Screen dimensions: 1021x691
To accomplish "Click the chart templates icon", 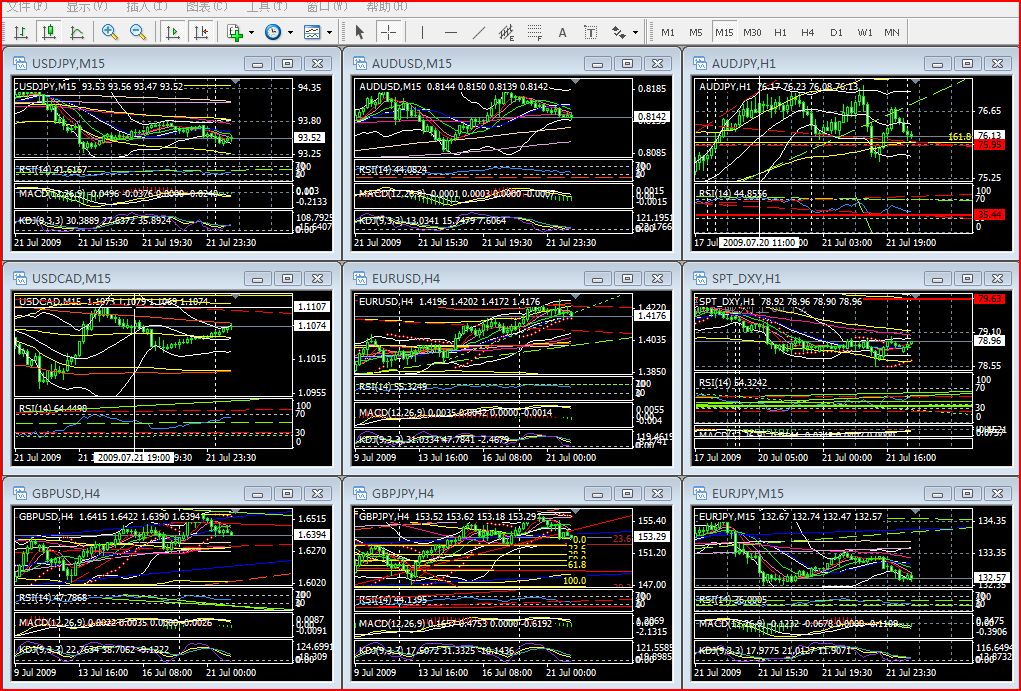I will (313, 32).
